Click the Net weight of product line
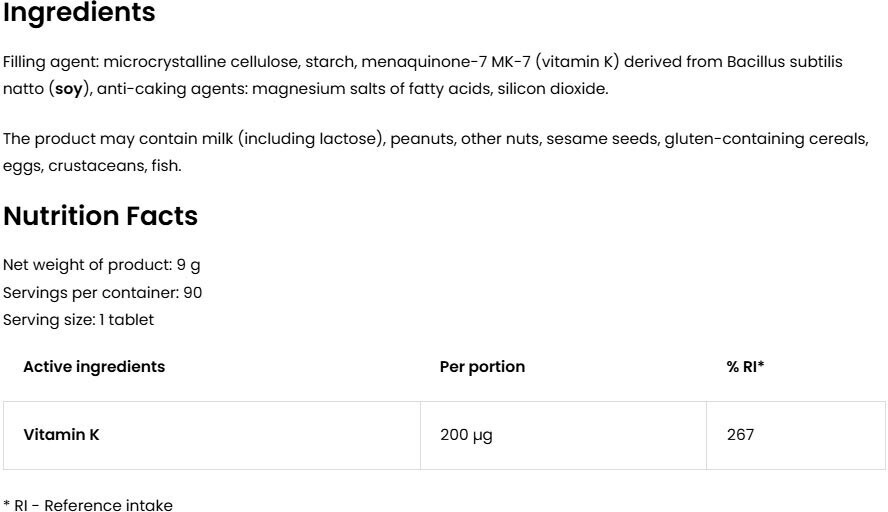 (x=102, y=265)
